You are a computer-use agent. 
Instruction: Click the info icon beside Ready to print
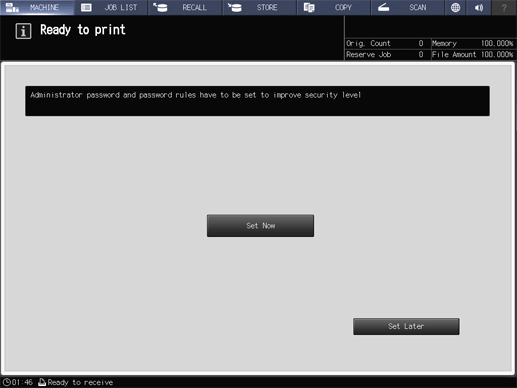[x=23, y=31]
